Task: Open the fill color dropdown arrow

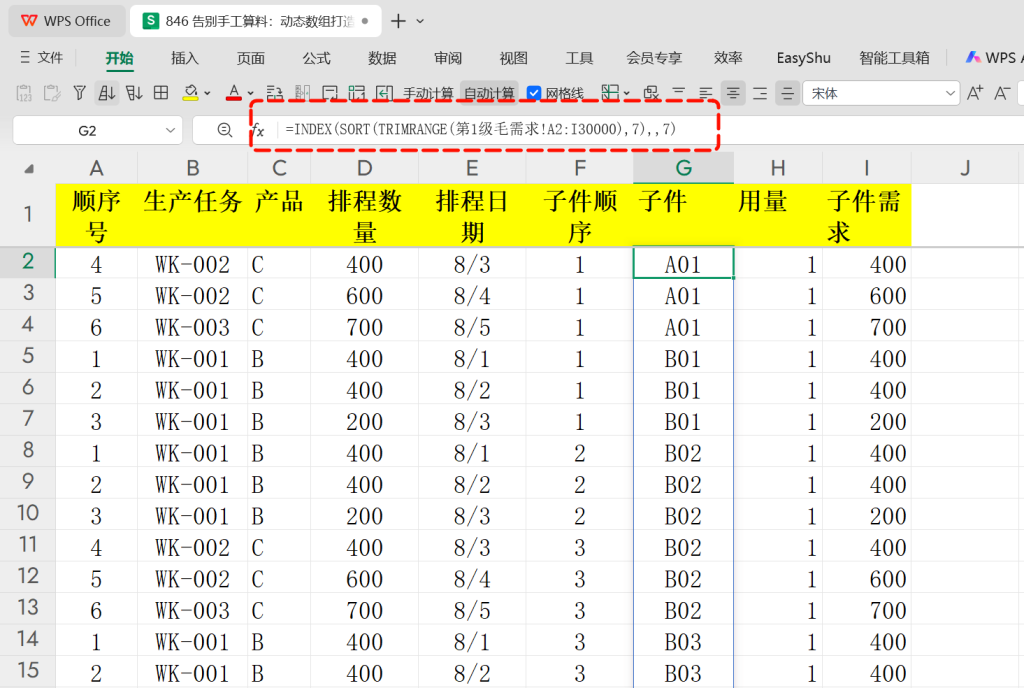Action: tap(208, 93)
